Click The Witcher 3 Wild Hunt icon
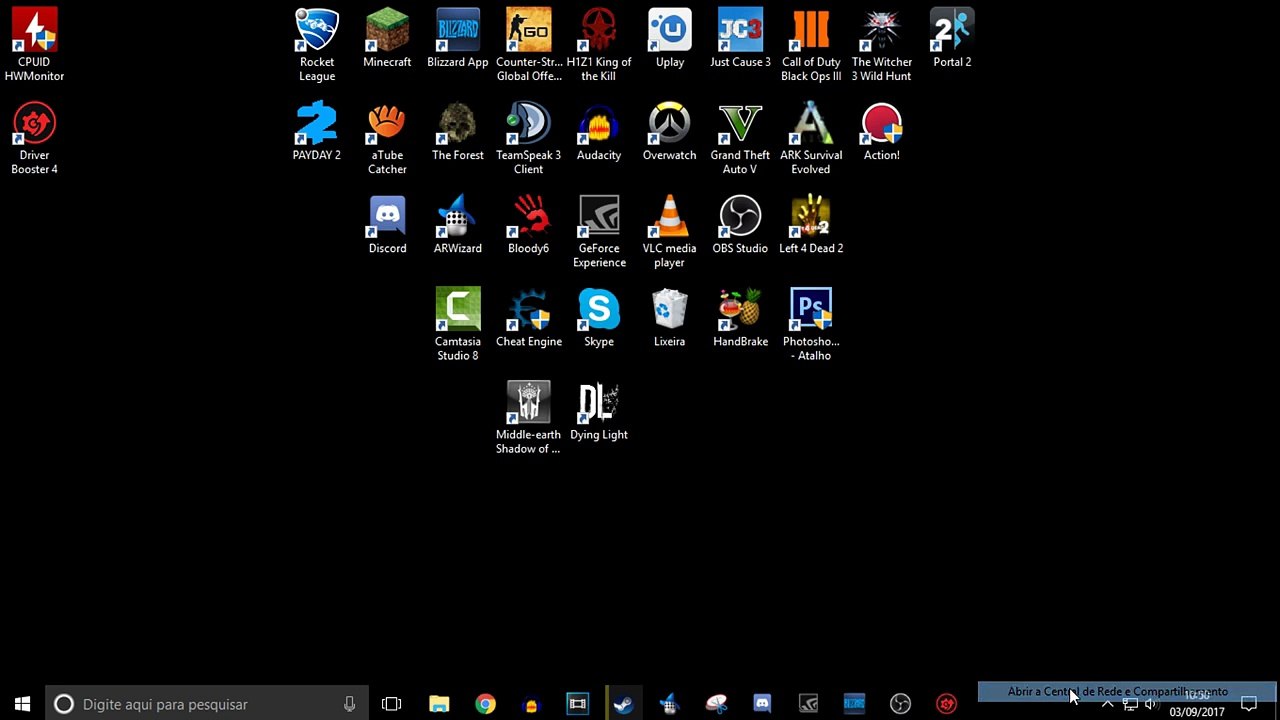Viewport: 1280px width, 720px height. coord(882,45)
